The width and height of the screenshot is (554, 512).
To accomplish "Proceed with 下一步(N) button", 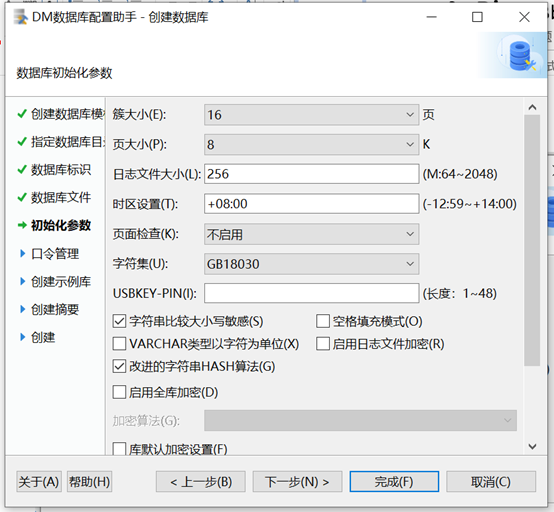I will (297, 482).
